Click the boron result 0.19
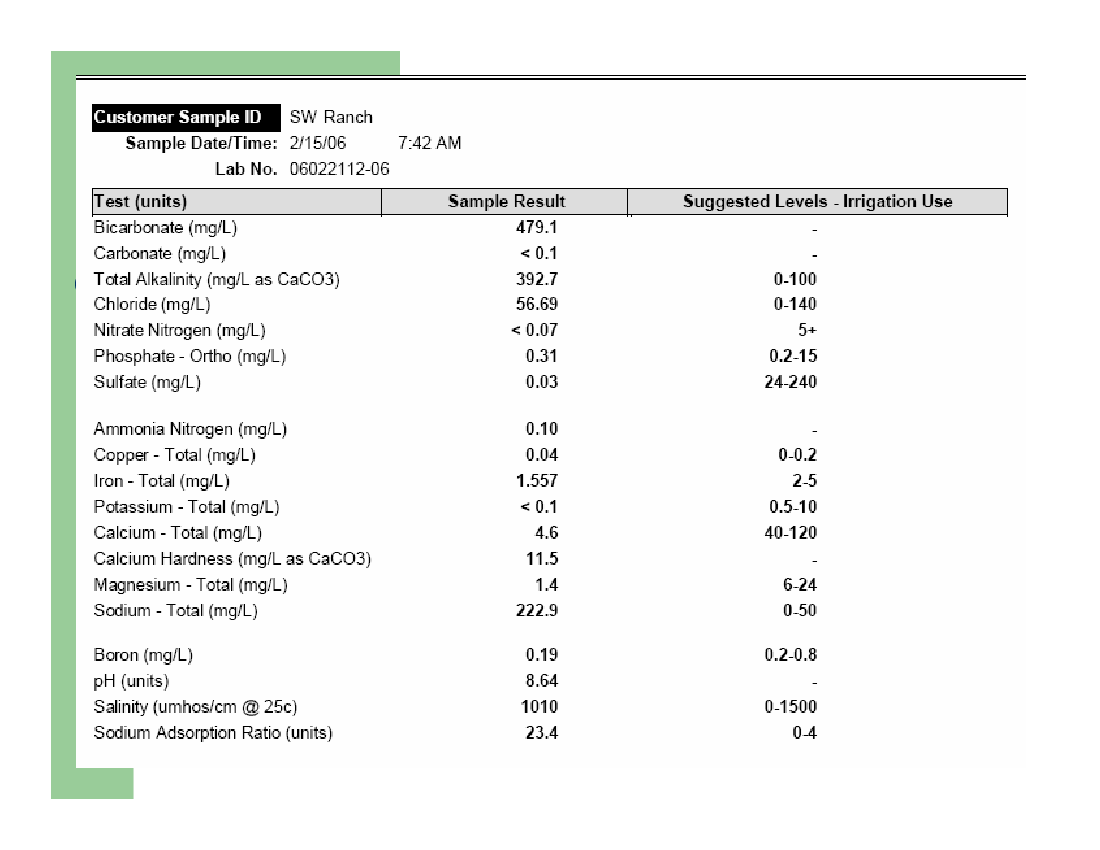The height and width of the screenshot is (850, 1100). (542, 655)
